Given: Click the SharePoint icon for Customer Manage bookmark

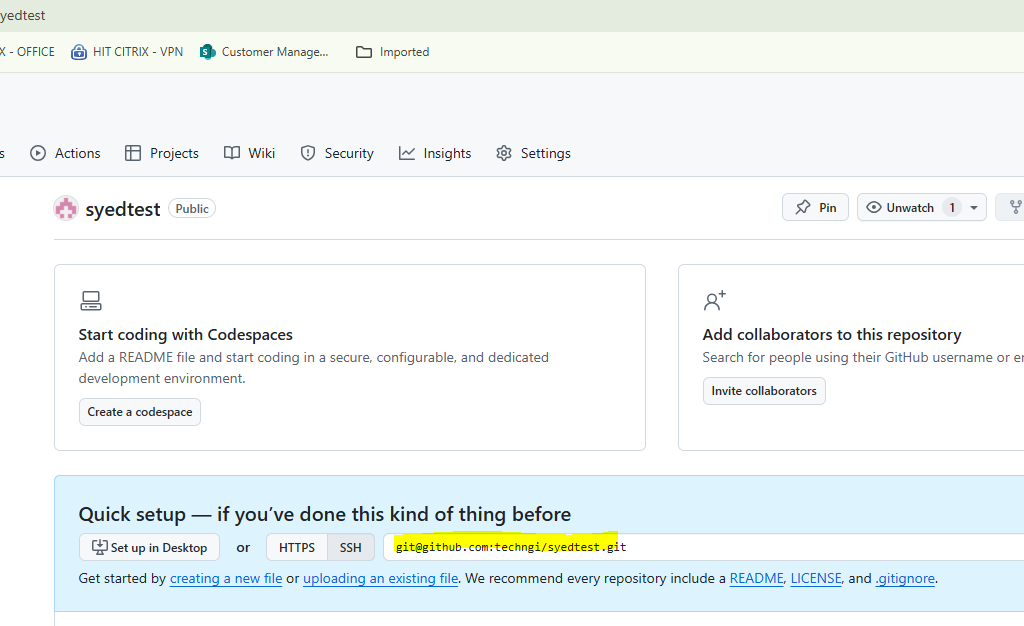Looking at the screenshot, I should point(208,52).
